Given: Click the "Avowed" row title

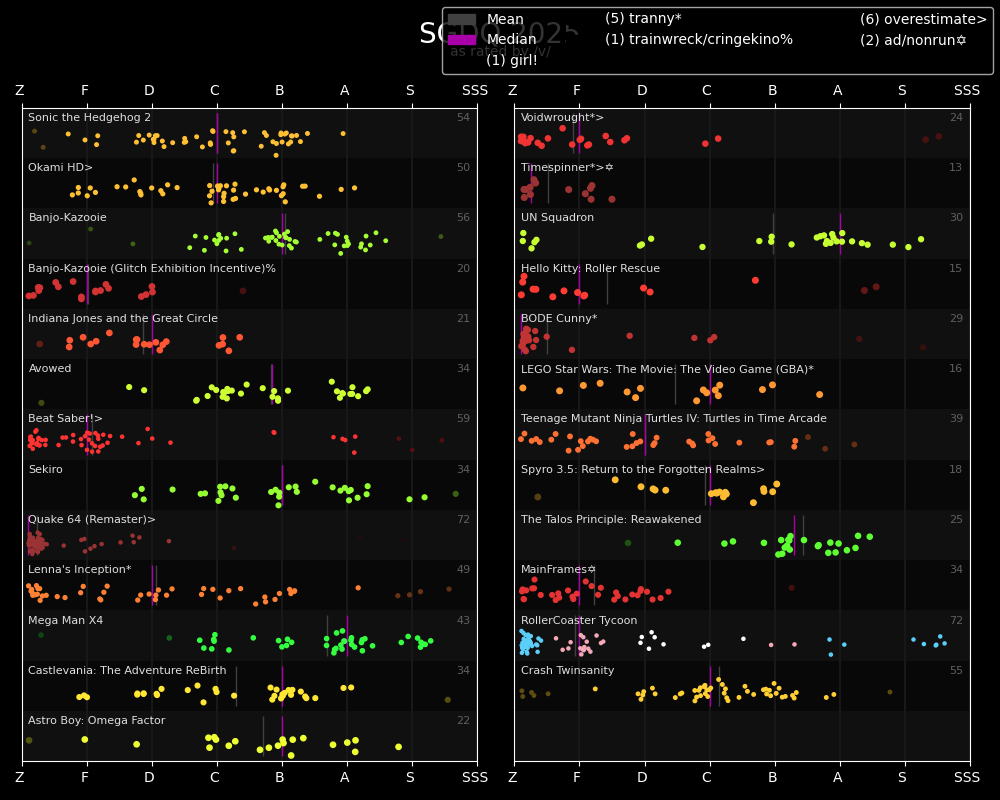Looking at the screenshot, I should coord(50,369).
